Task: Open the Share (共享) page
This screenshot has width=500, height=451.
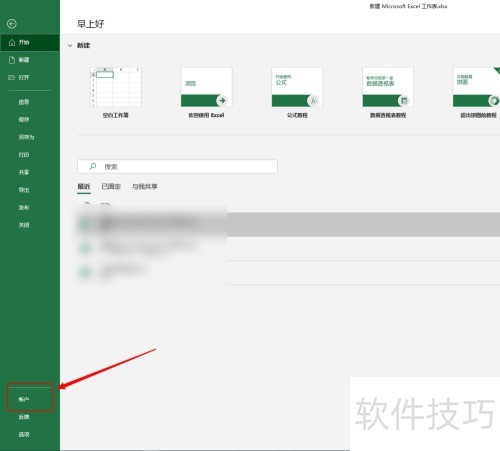Action: point(24,172)
